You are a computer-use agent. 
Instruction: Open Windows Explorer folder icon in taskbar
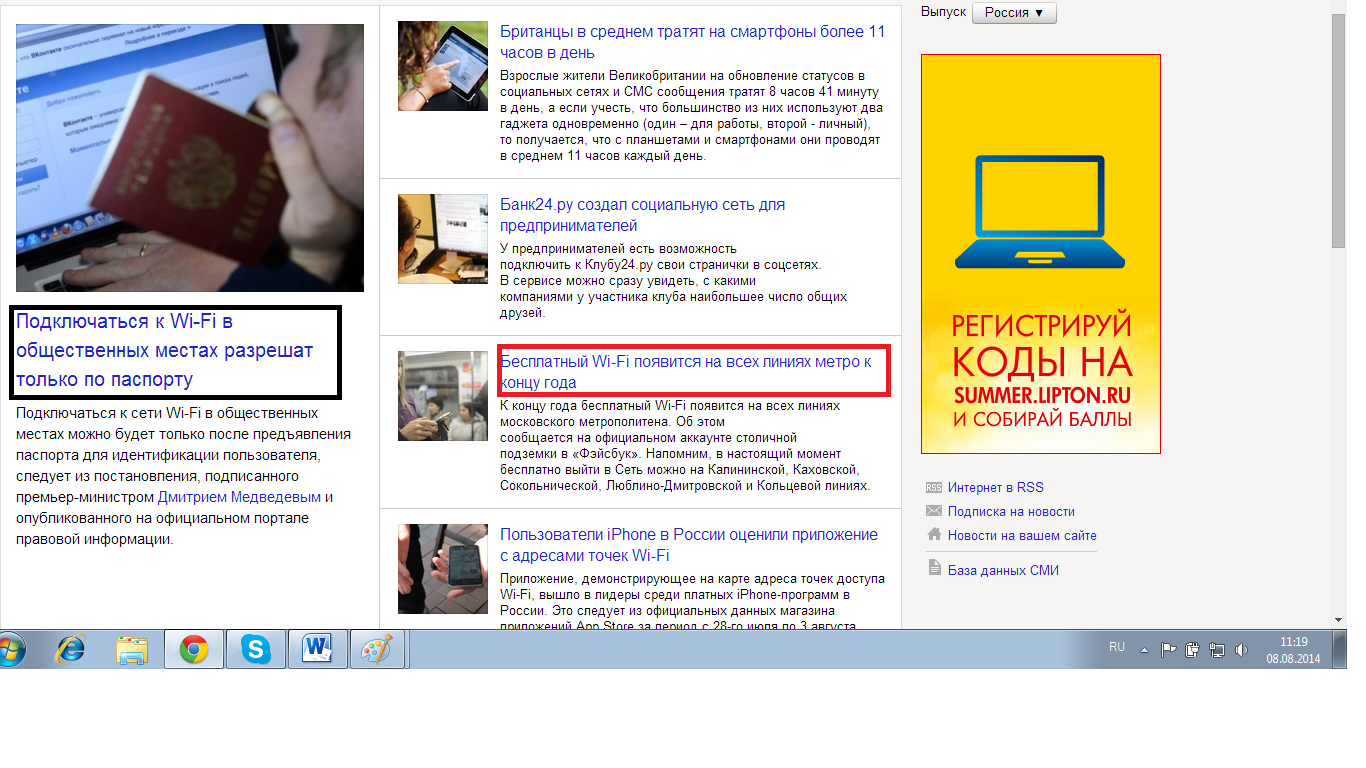(x=132, y=650)
